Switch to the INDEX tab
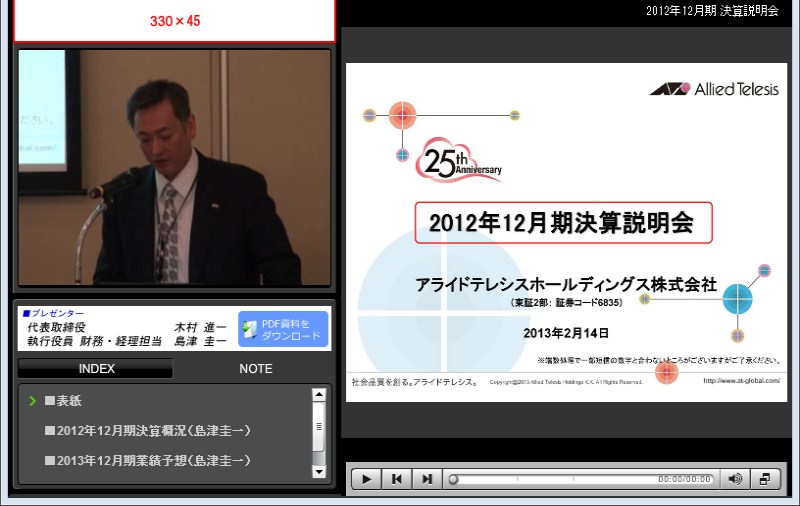 pos(96,368)
